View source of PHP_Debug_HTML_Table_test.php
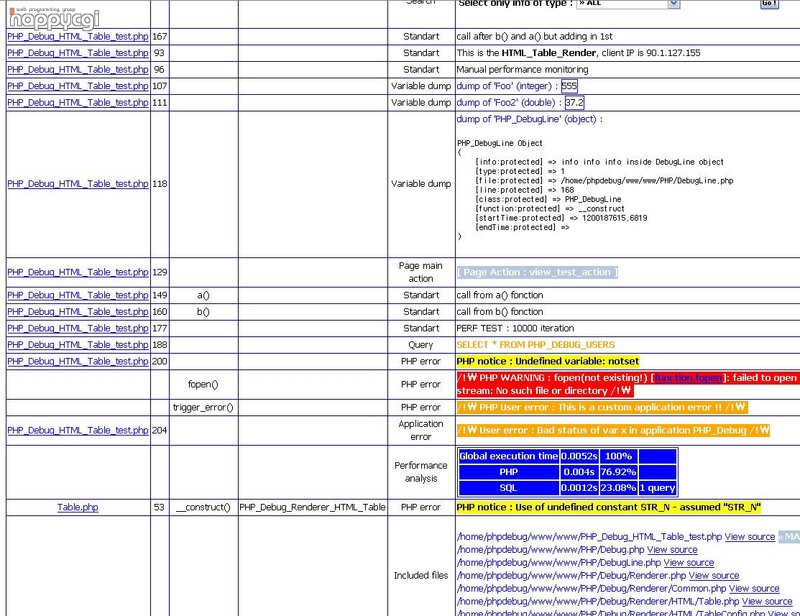800x616 pixels. tap(749, 537)
